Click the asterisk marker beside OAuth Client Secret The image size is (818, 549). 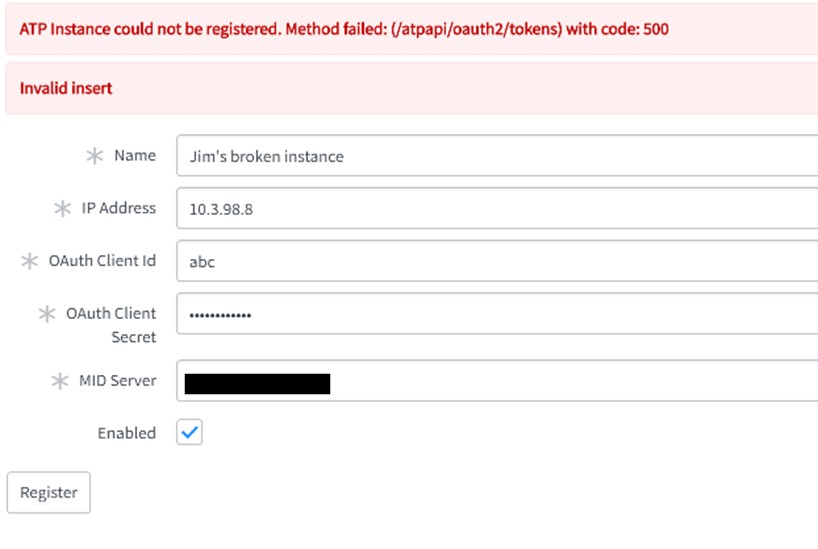coord(47,314)
